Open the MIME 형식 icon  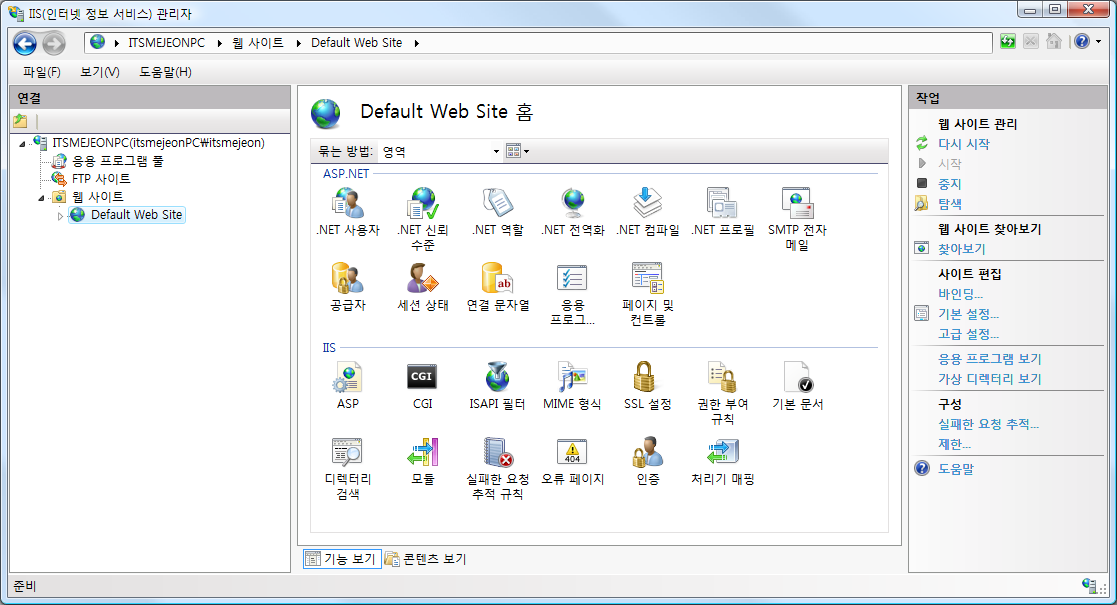[x=572, y=378]
